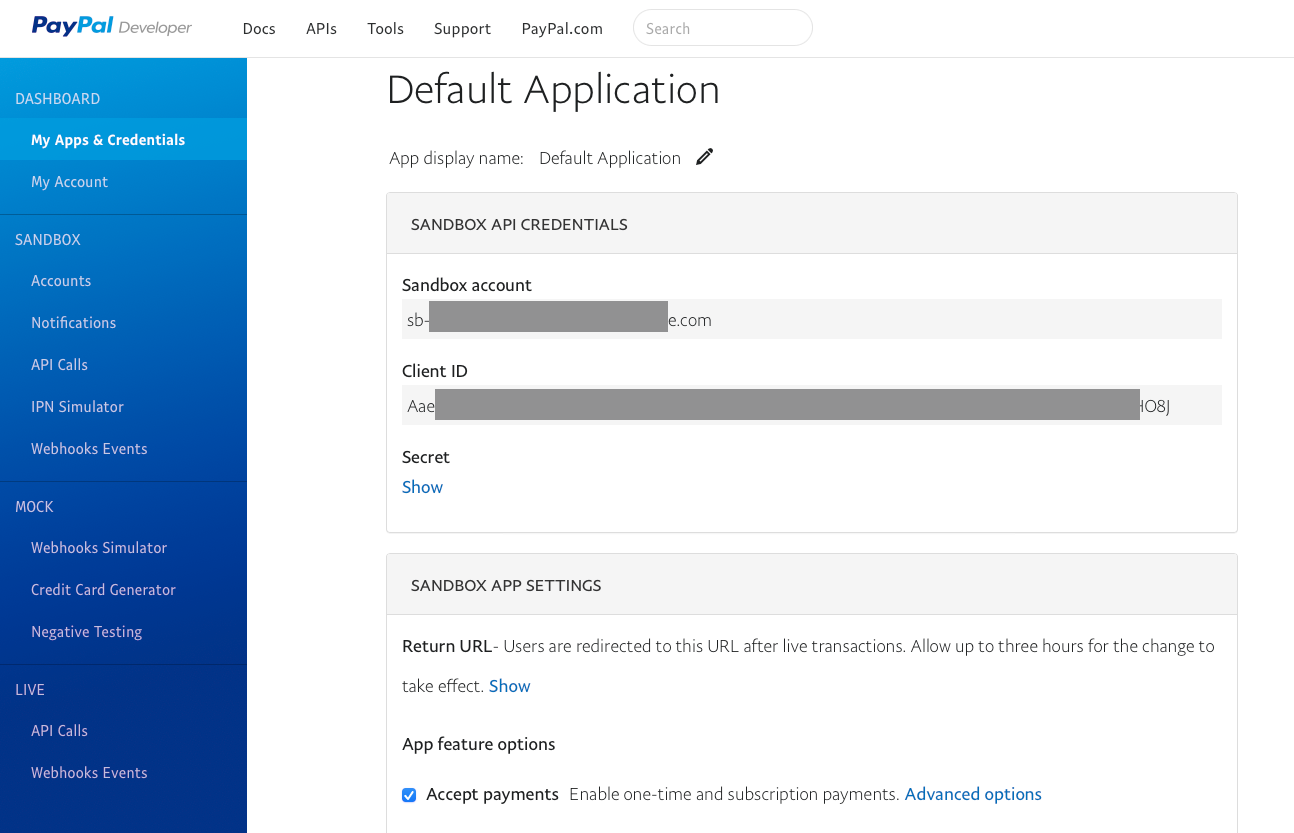Go to PayPal.com link
1294x833 pixels.
[x=562, y=28]
